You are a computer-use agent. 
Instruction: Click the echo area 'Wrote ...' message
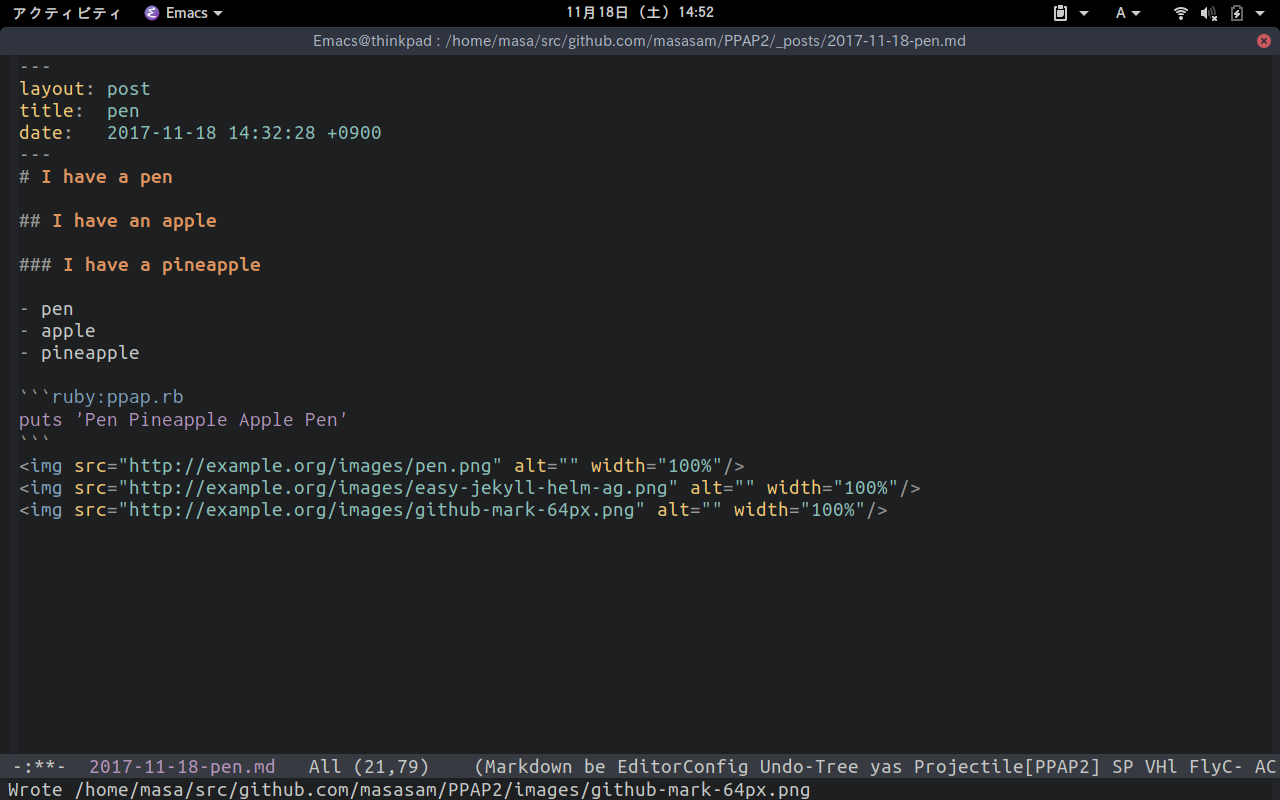[x=409, y=790]
